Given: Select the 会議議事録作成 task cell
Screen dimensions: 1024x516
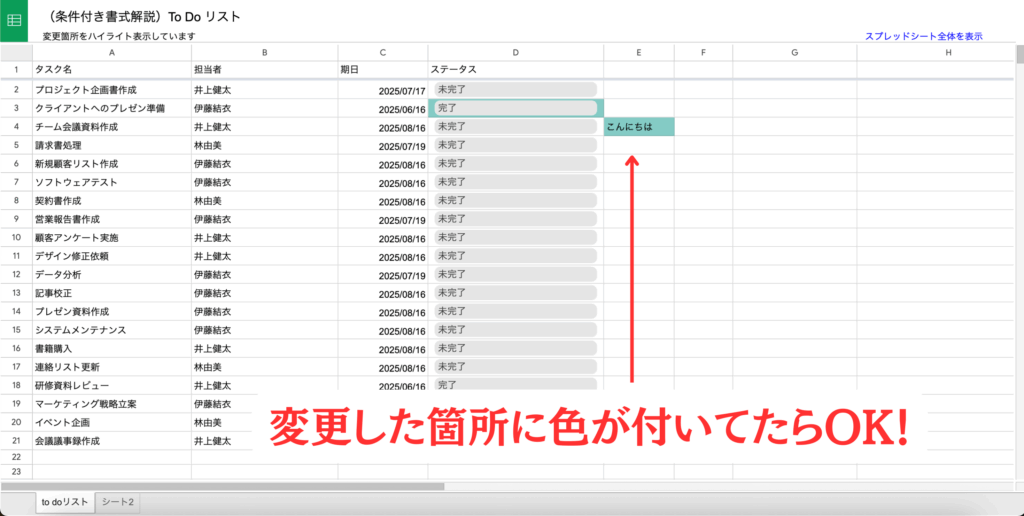Looking at the screenshot, I should [112, 441].
